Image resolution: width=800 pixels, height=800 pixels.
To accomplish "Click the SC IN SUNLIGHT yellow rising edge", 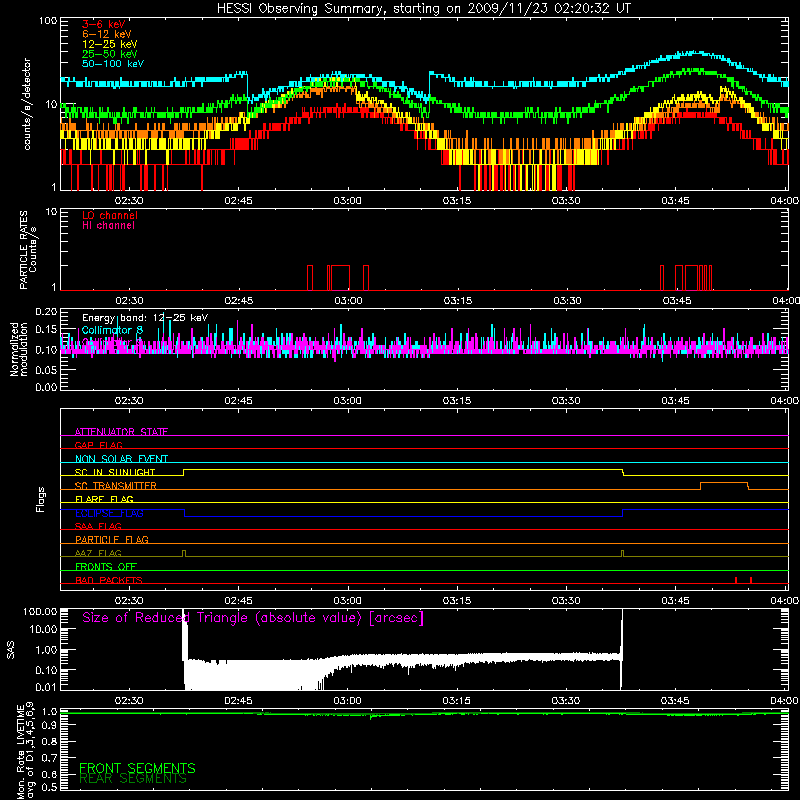I will [x=183, y=472].
